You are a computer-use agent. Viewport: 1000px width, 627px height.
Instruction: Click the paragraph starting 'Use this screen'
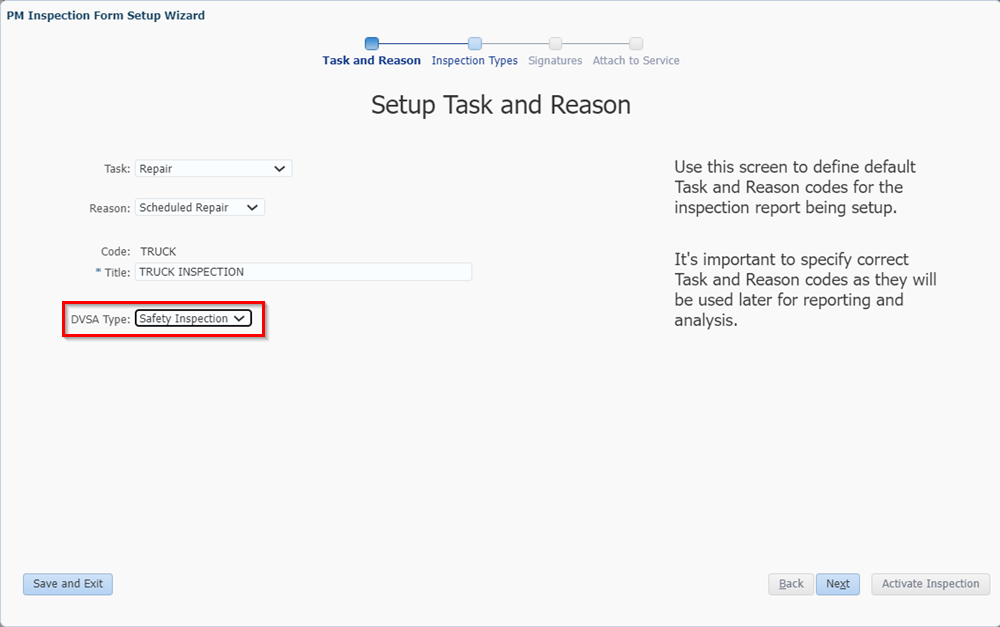[795, 187]
